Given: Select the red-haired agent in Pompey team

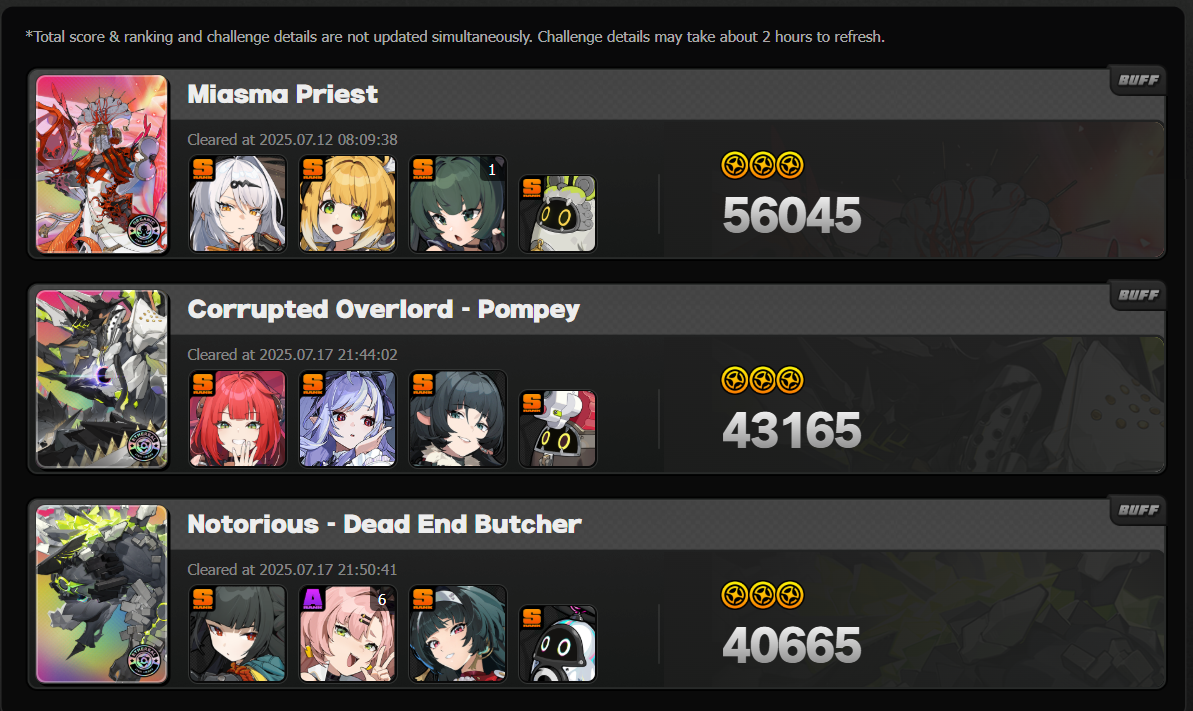Looking at the screenshot, I should click(x=237, y=419).
